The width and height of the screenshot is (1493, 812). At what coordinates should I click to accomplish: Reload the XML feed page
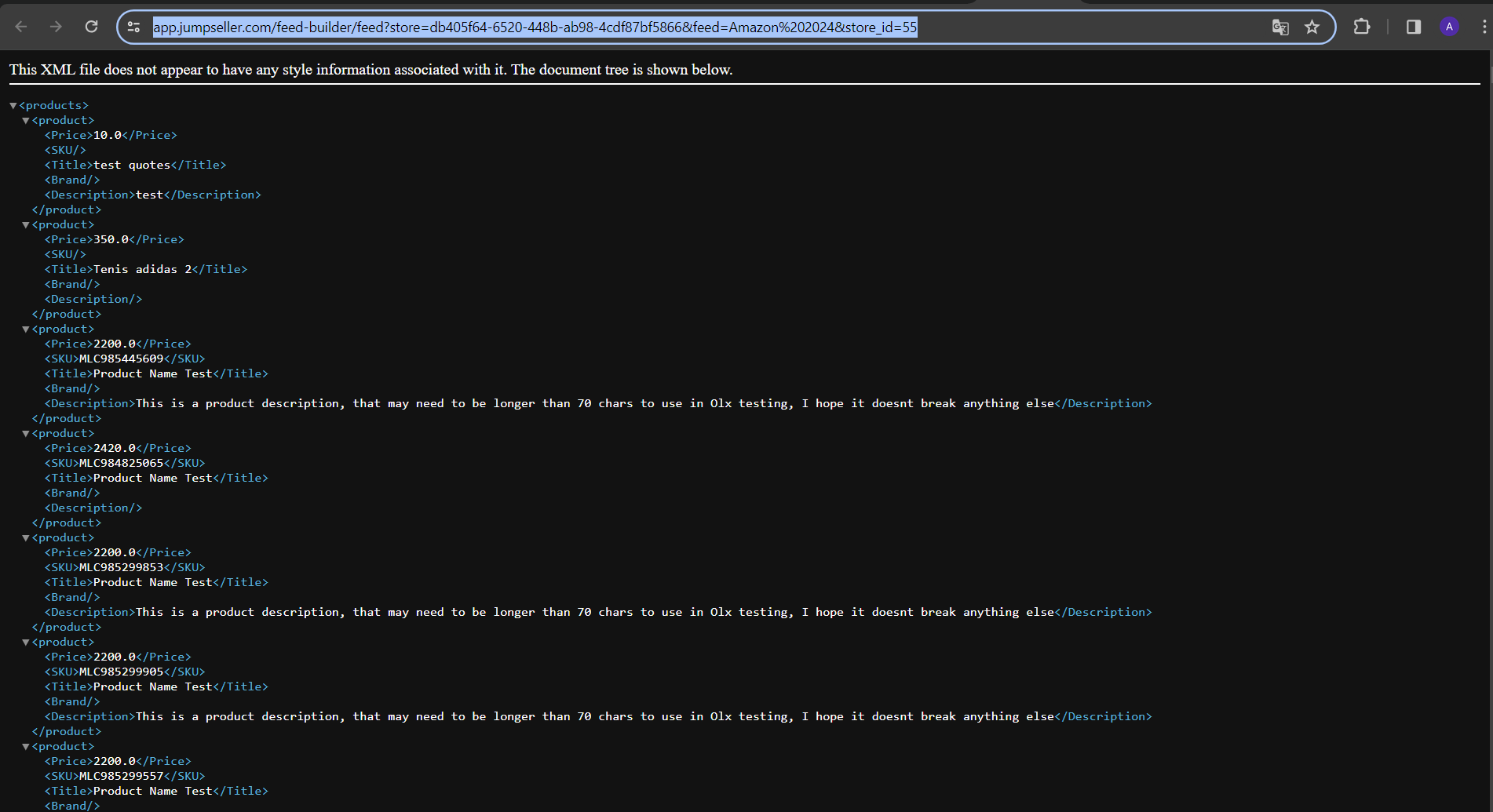[x=91, y=27]
